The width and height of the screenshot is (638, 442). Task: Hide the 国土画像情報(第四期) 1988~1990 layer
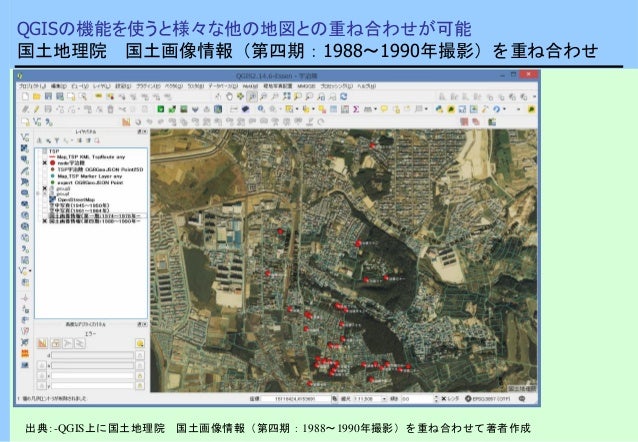45,221
